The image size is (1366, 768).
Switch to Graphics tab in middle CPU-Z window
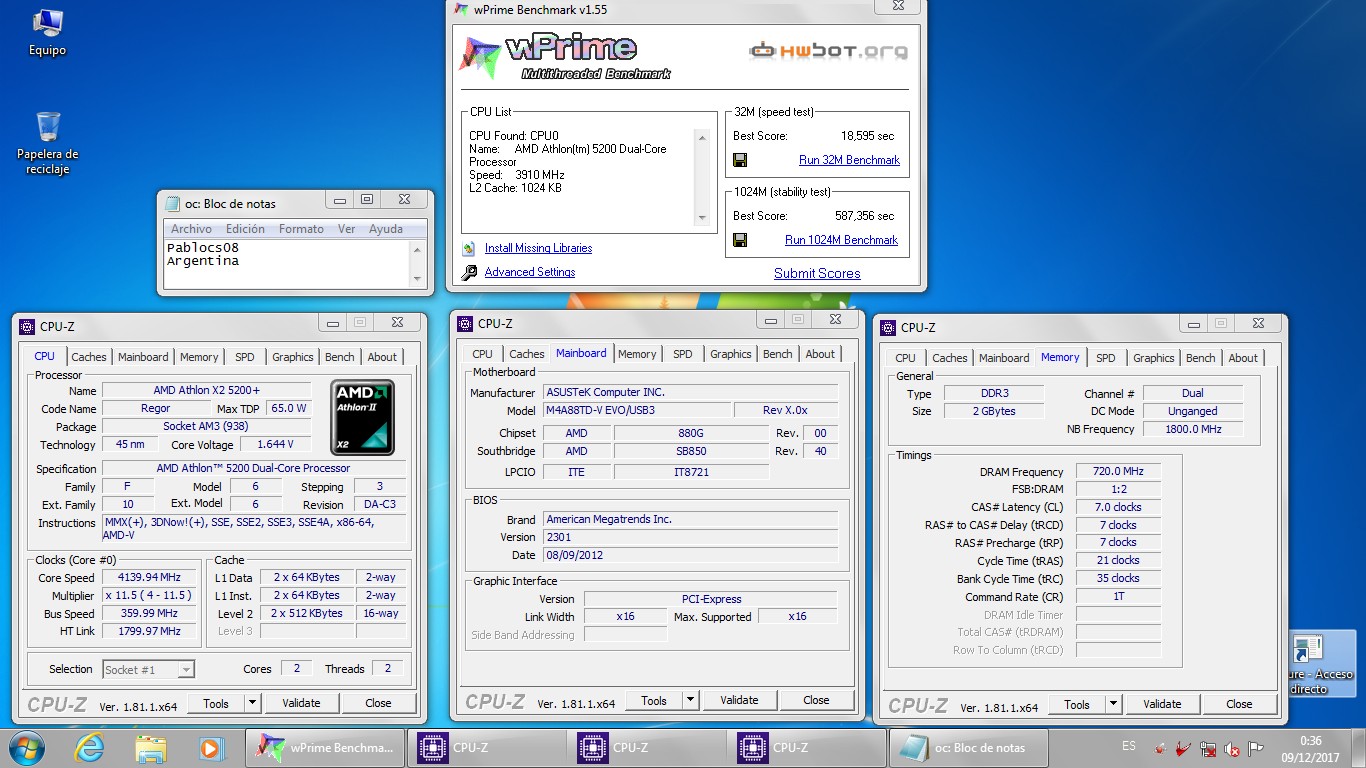point(731,354)
